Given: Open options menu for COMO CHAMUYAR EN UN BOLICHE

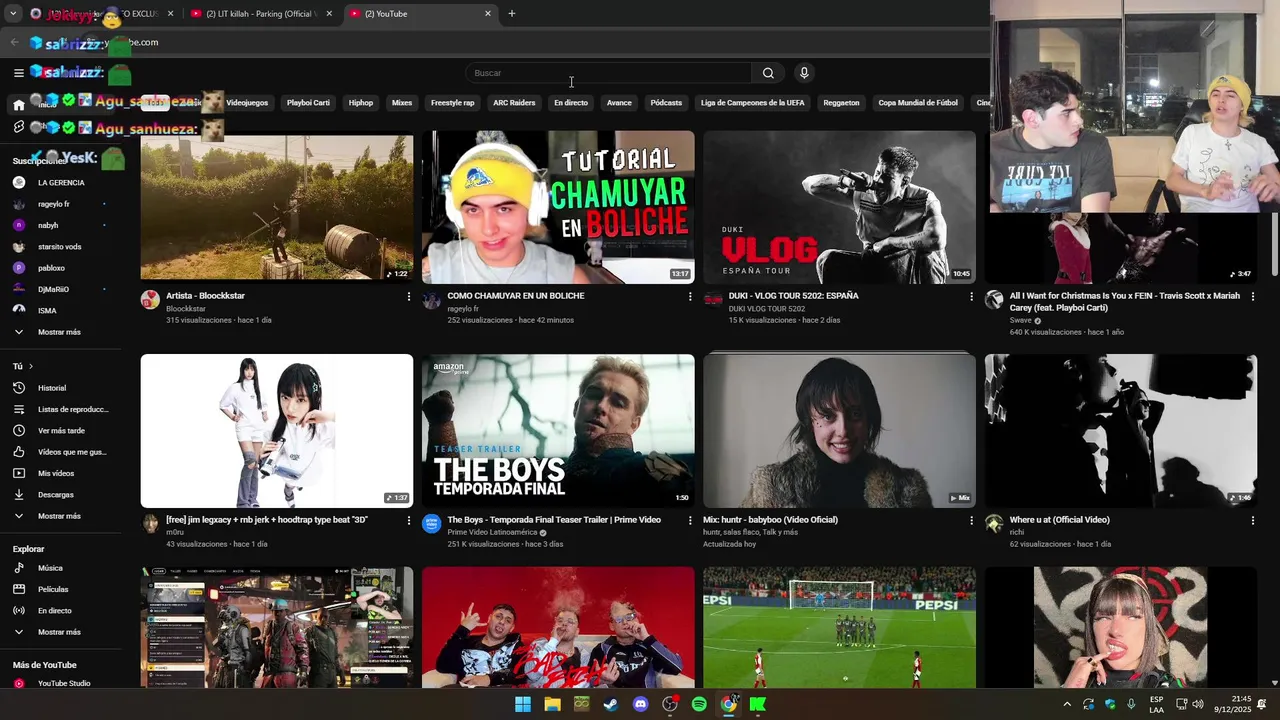Looking at the screenshot, I should point(689,296).
